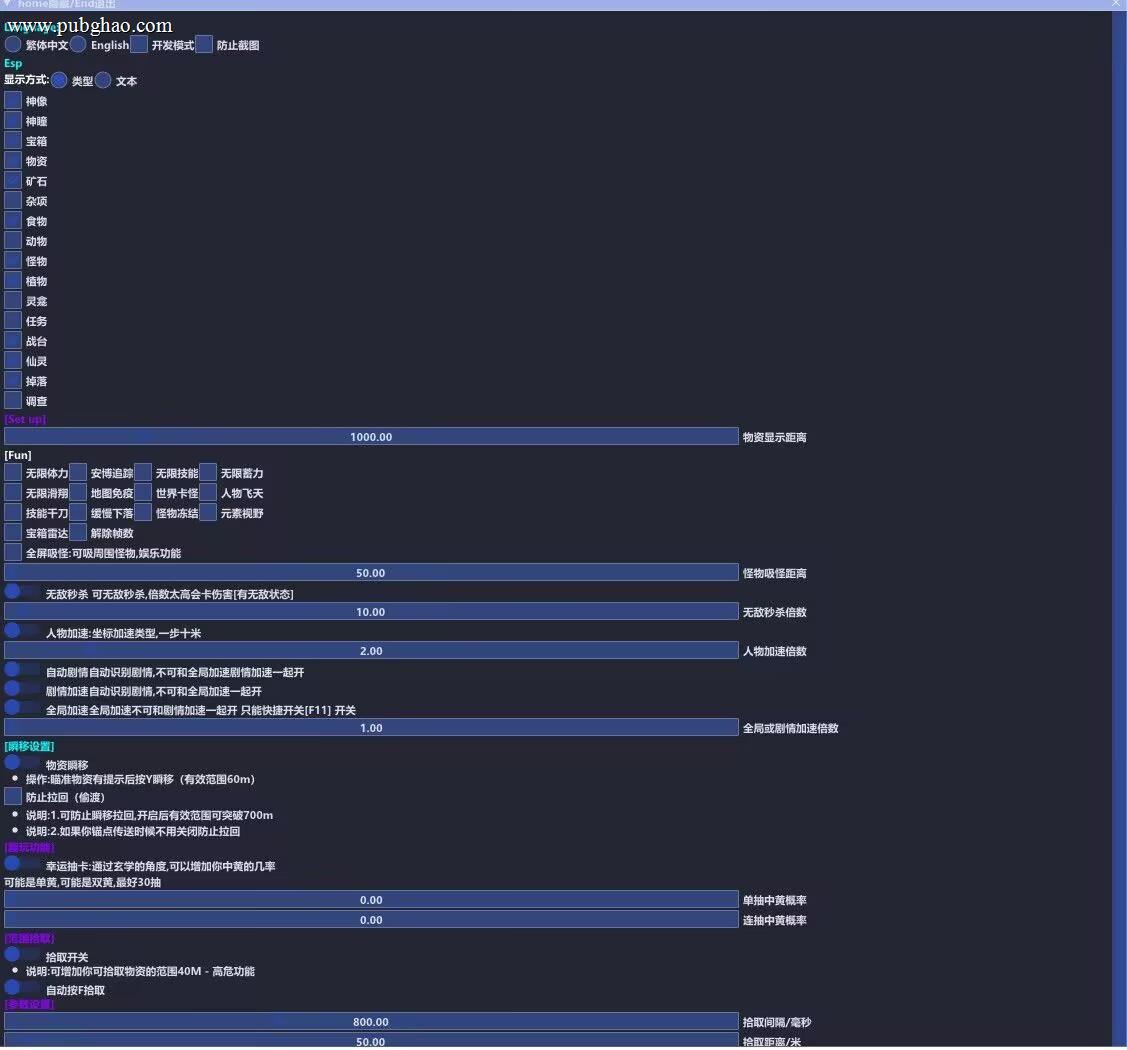
Task: Tick the 元素视野 checkbox
Action: coord(208,513)
